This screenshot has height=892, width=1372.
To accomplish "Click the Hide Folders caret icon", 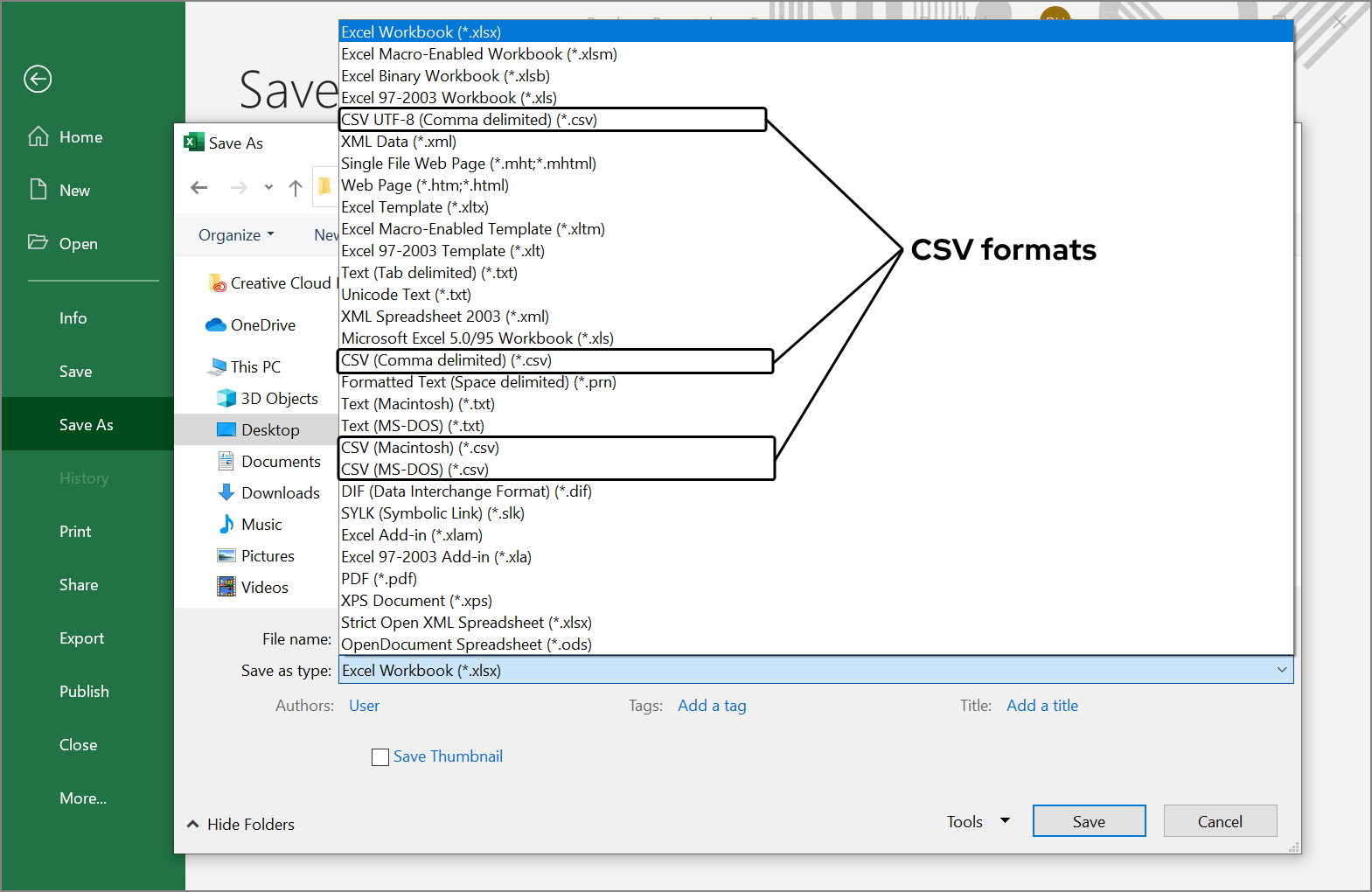I will [193, 824].
